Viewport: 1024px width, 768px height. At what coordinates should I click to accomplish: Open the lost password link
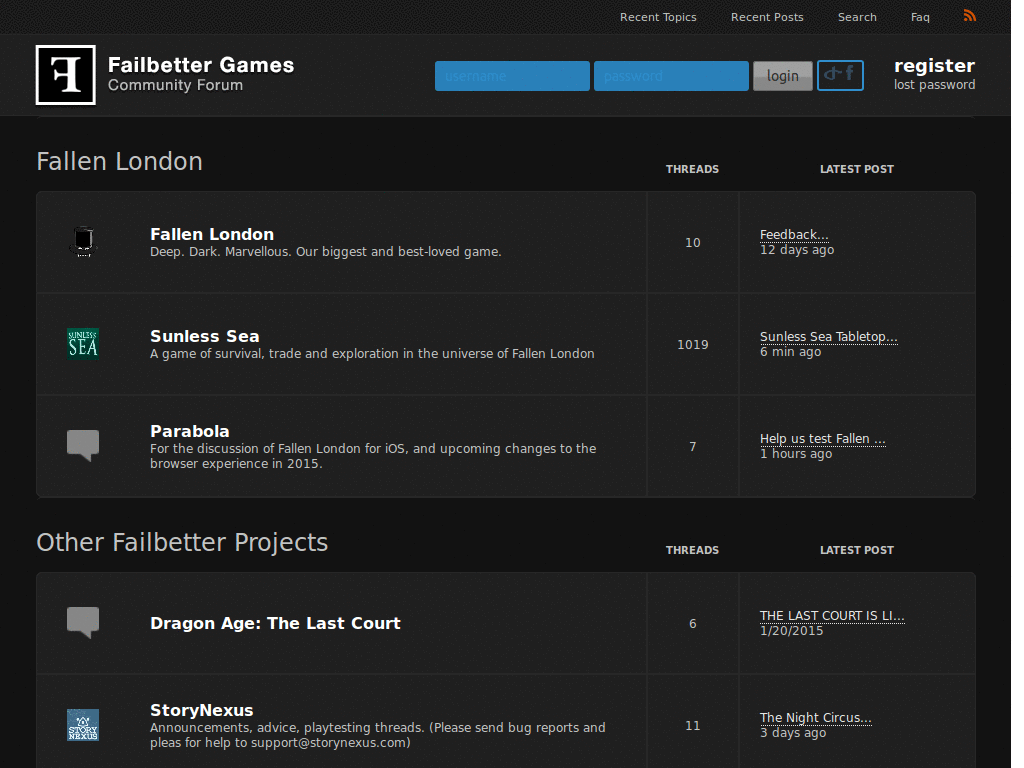pos(934,85)
